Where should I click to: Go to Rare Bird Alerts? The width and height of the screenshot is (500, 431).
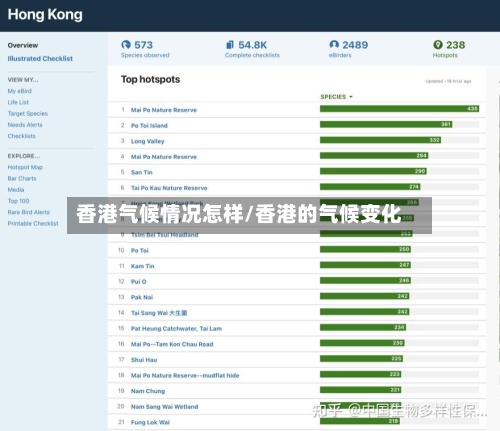tap(28, 212)
